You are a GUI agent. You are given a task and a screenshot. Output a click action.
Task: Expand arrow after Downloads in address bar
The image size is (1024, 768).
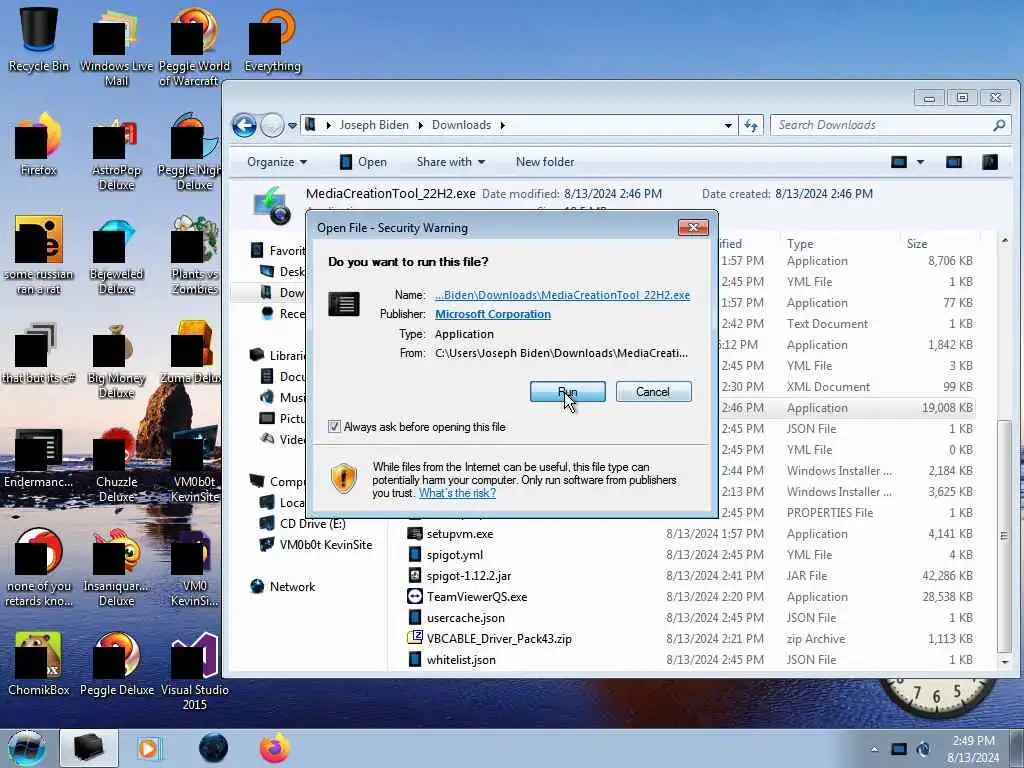(502, 125)
